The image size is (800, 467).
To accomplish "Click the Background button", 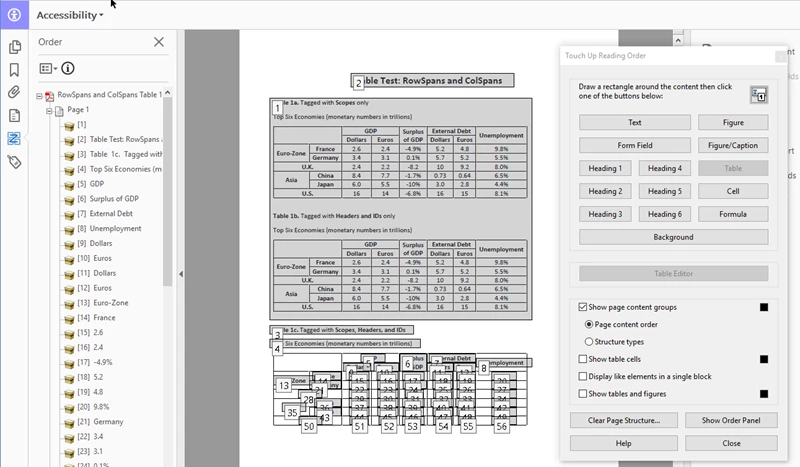I will (673, 237).
